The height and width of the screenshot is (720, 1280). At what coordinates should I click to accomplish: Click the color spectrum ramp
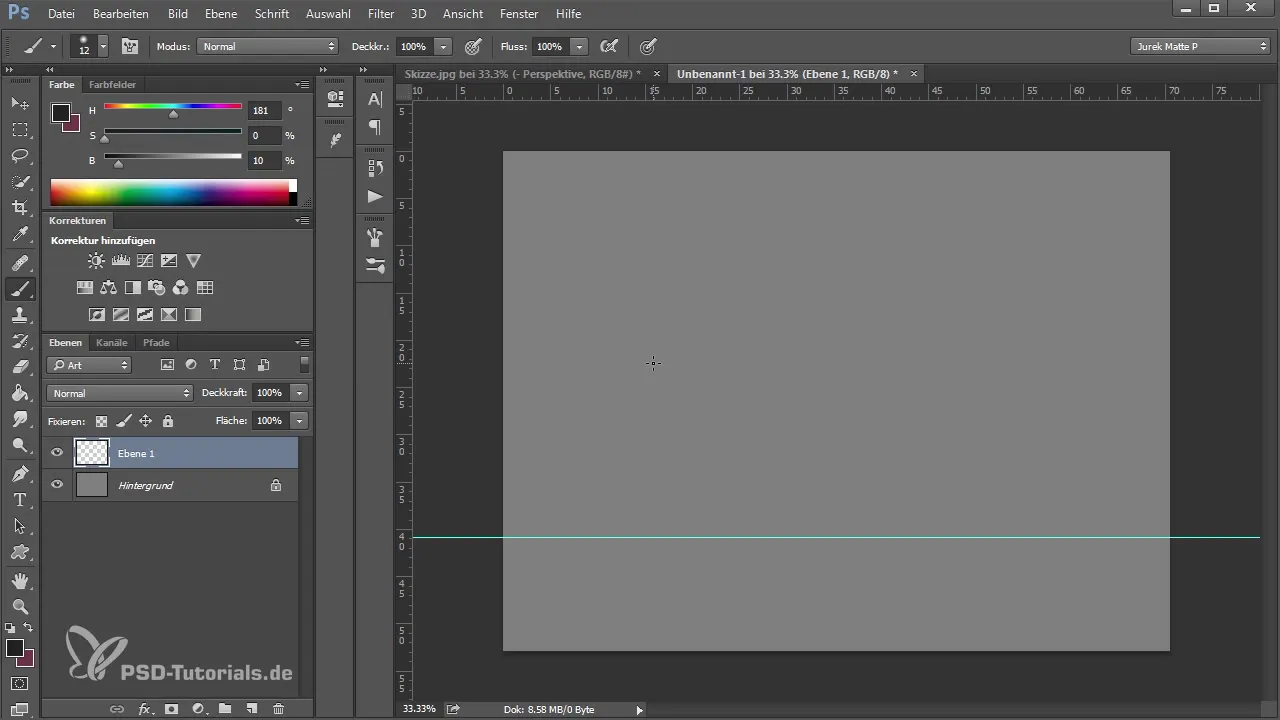click(x=170, y=192)
